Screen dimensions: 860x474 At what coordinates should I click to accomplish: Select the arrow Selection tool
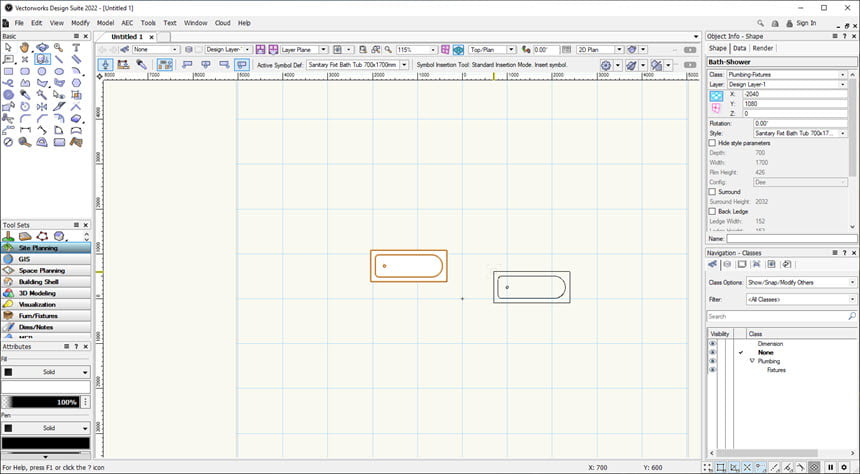(x=8, y=48)
